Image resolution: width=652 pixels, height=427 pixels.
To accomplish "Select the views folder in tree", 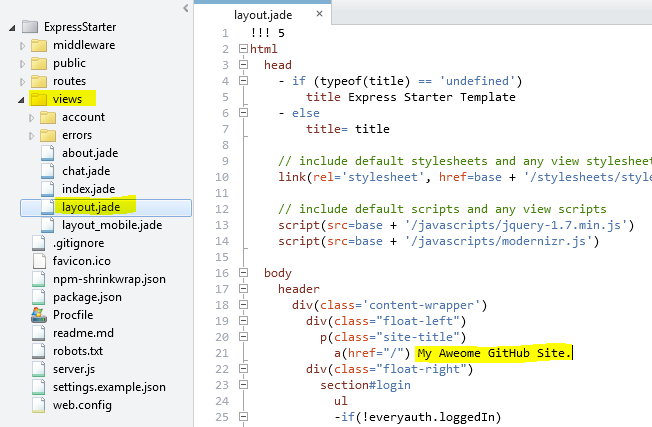I will click(x=67, y=99).
